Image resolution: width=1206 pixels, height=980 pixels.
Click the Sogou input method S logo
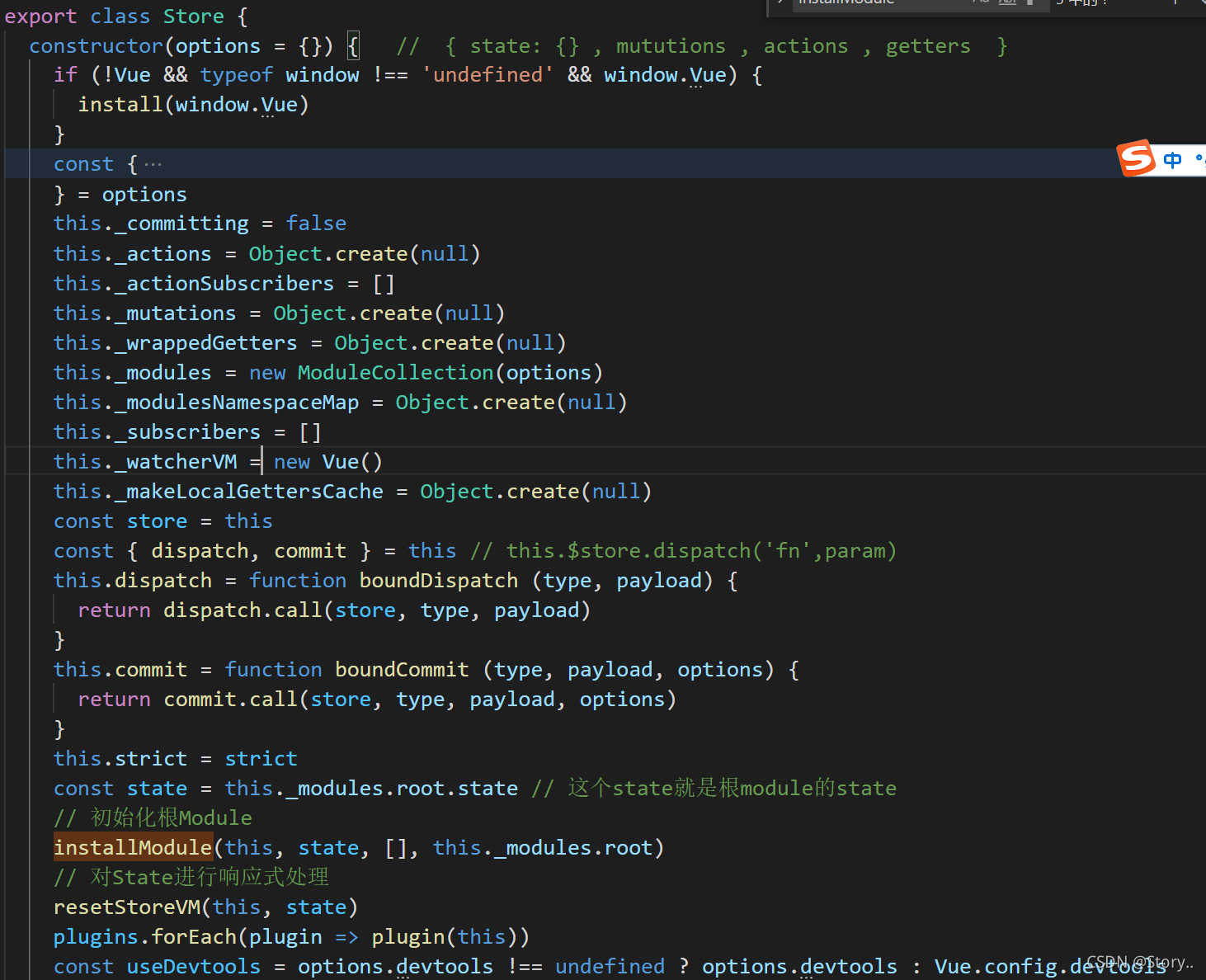(x=1137, y=158)
